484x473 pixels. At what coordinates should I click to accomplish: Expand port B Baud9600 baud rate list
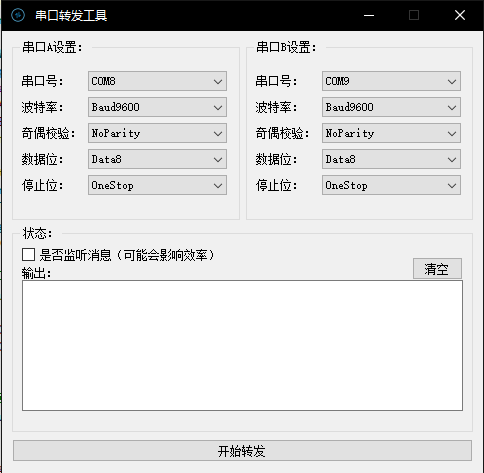coord(391,107)
